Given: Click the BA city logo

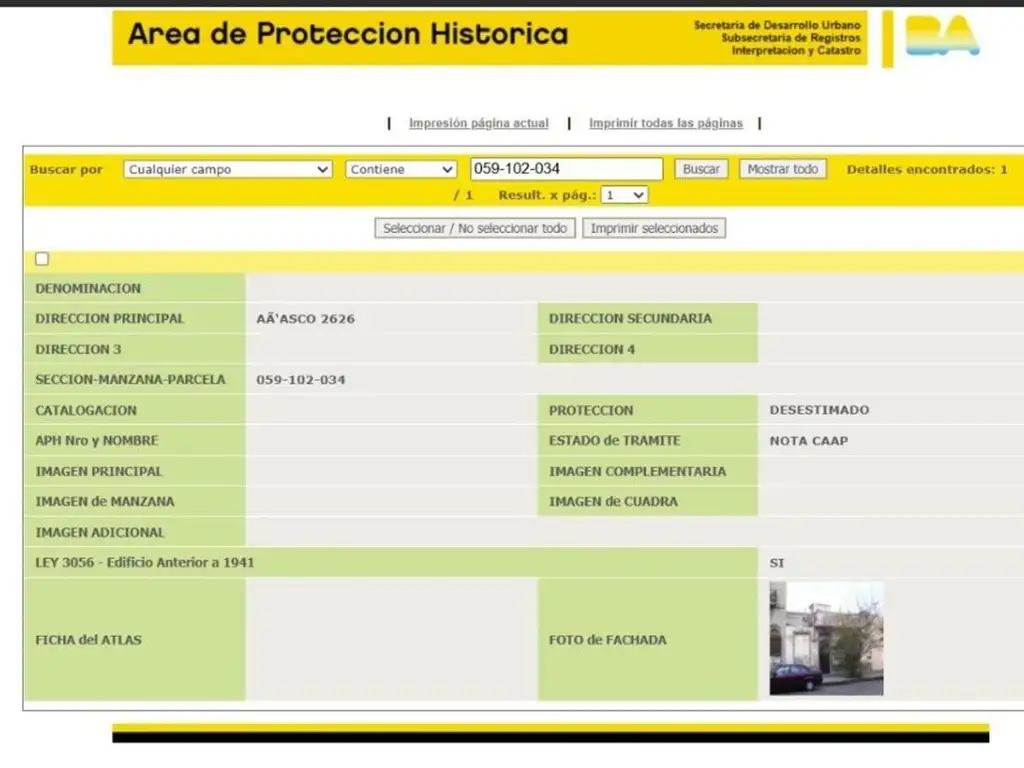Looking at the screenshot, I should (x=942, y=36).
